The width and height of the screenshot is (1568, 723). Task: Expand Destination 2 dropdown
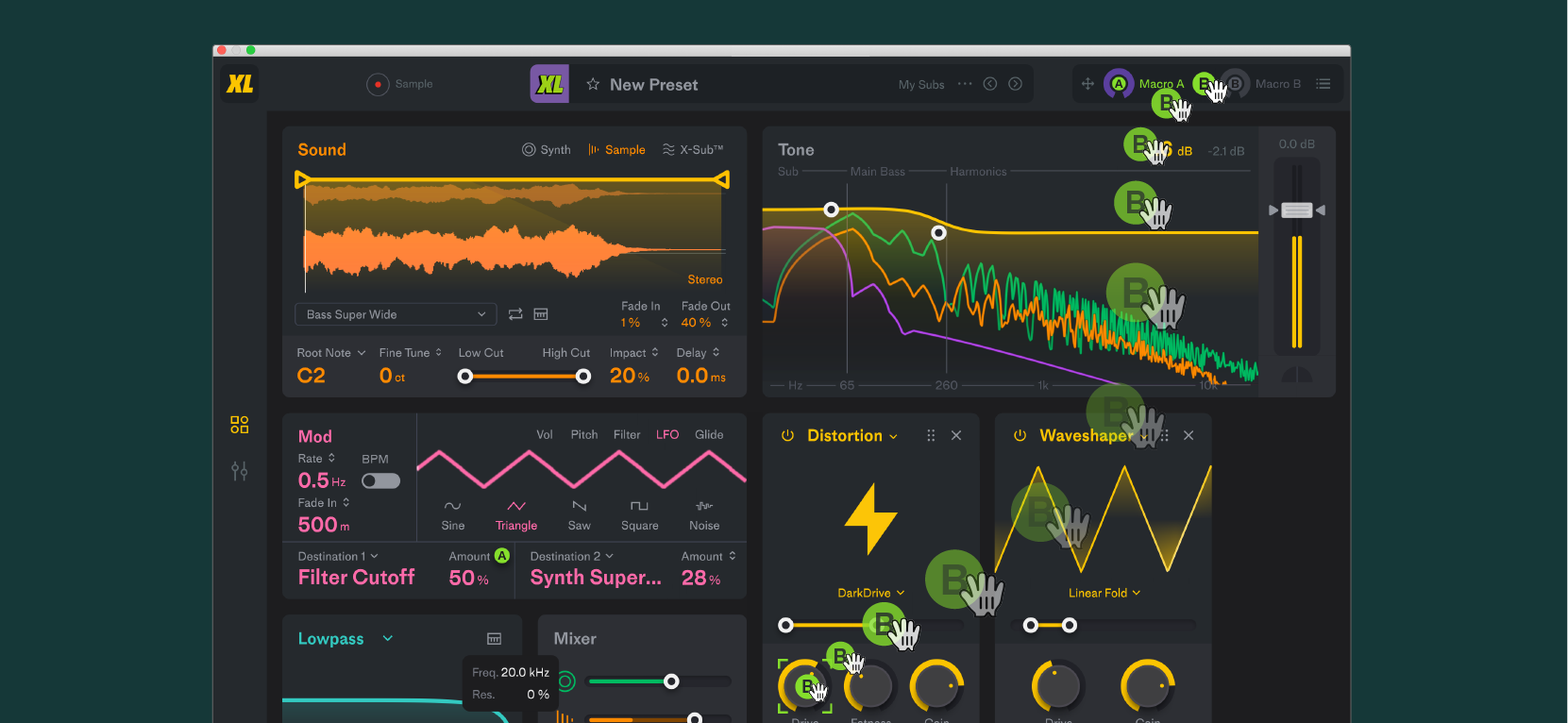click(572, 556)
